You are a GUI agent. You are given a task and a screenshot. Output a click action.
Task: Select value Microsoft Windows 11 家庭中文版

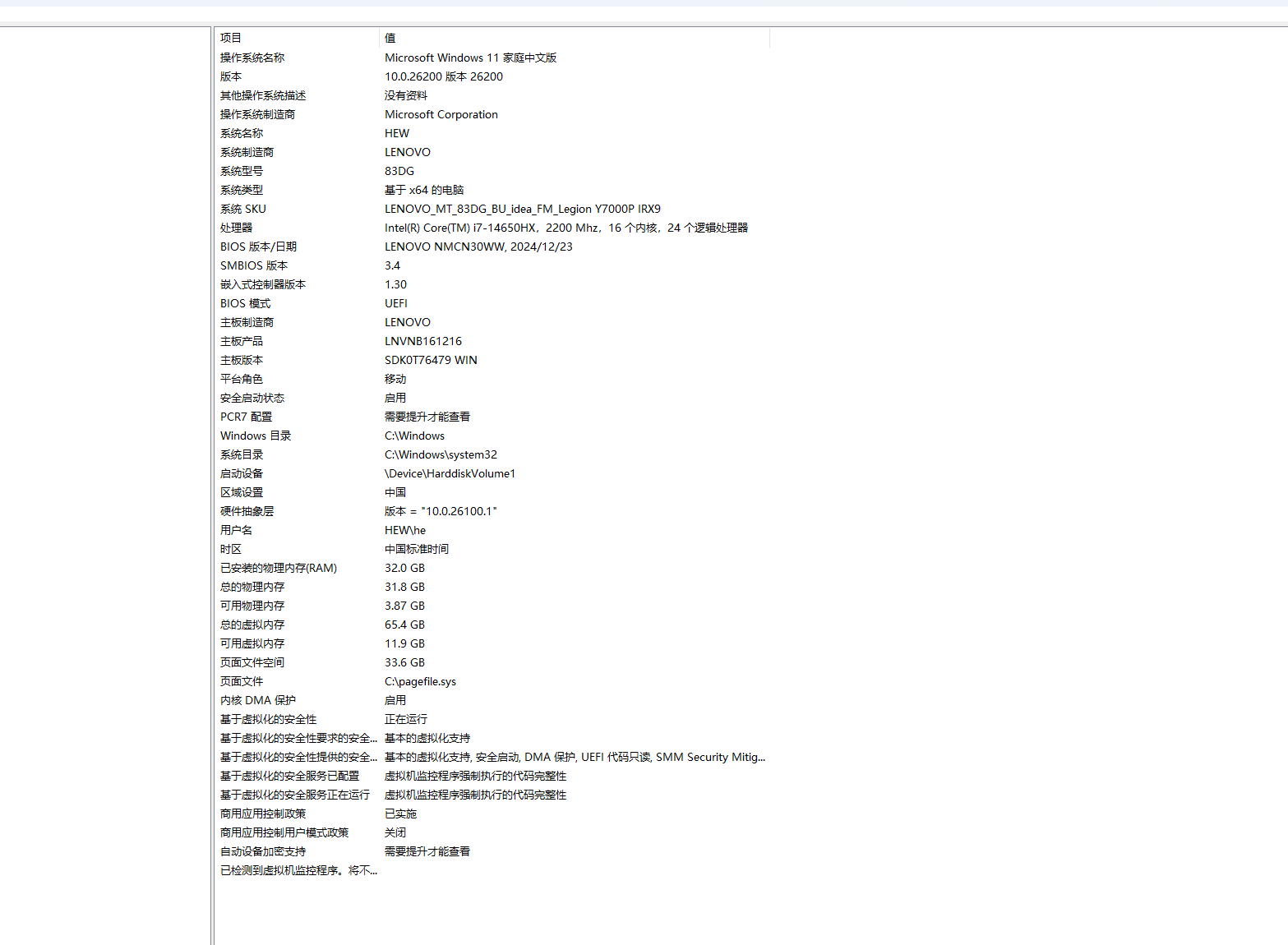pos(470,58)
